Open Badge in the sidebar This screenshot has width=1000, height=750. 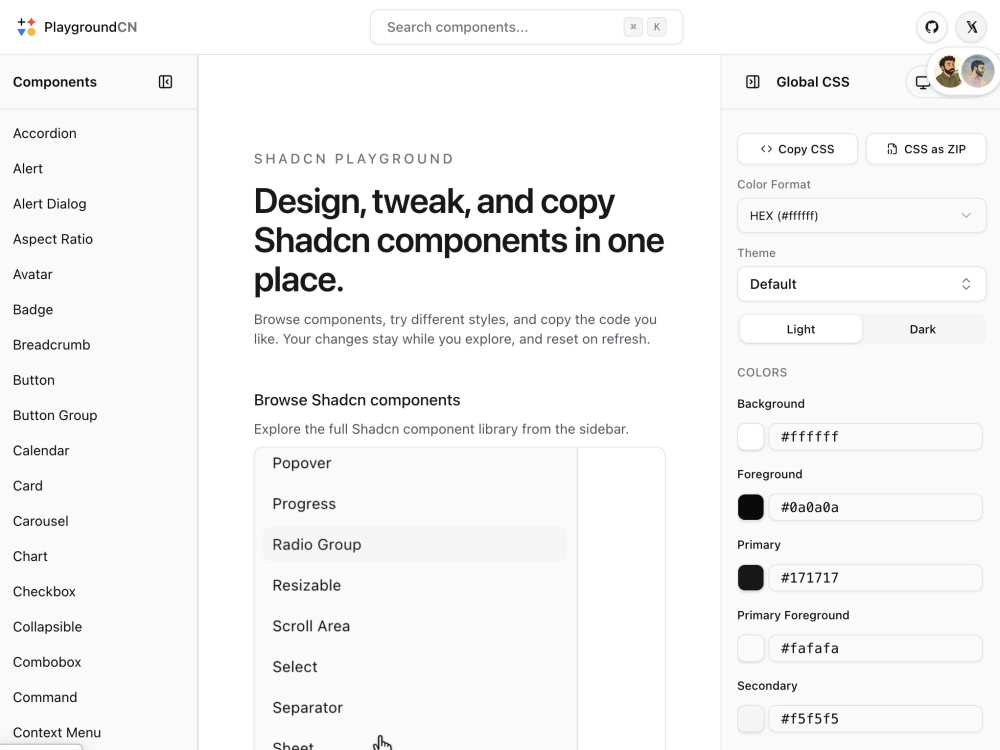(33, 309)
